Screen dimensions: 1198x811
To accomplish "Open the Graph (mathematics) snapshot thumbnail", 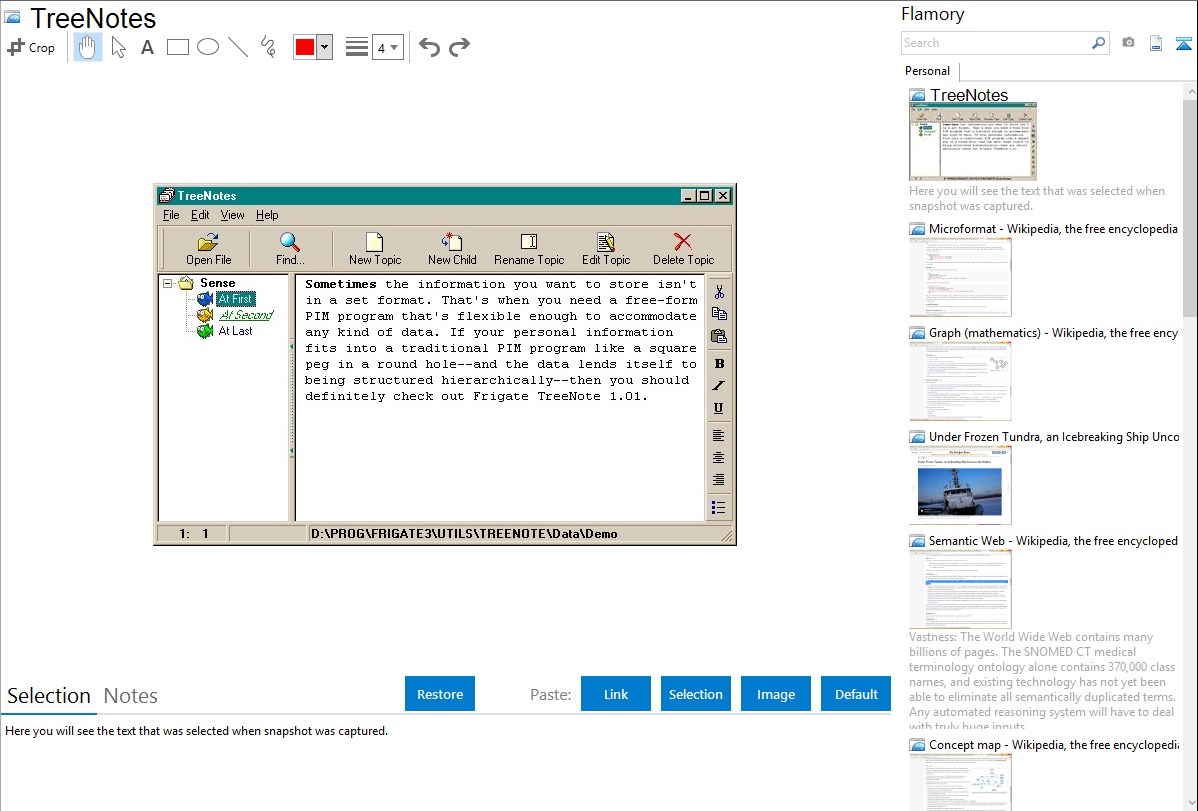I will point(960,381).
